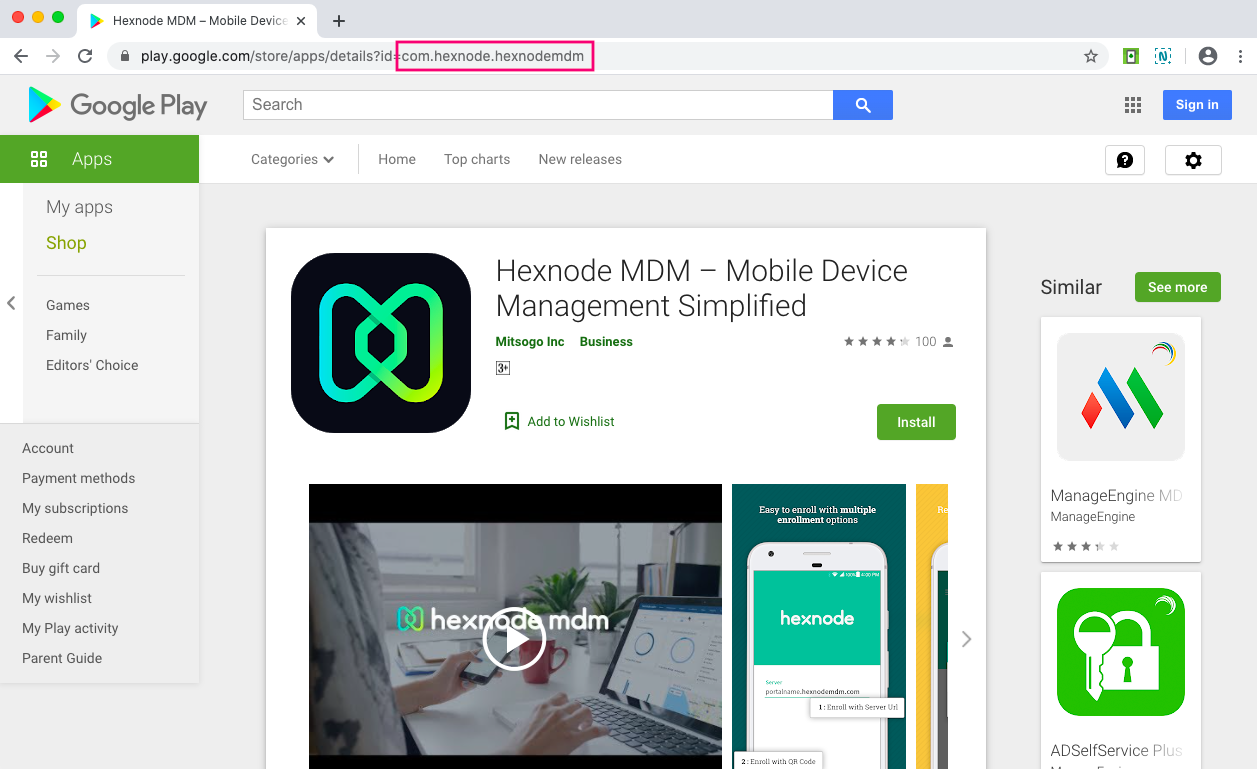Viewport: 1257px width, 769px height.
Task: Open the settings gear icon
Action: coord(1193,160)
